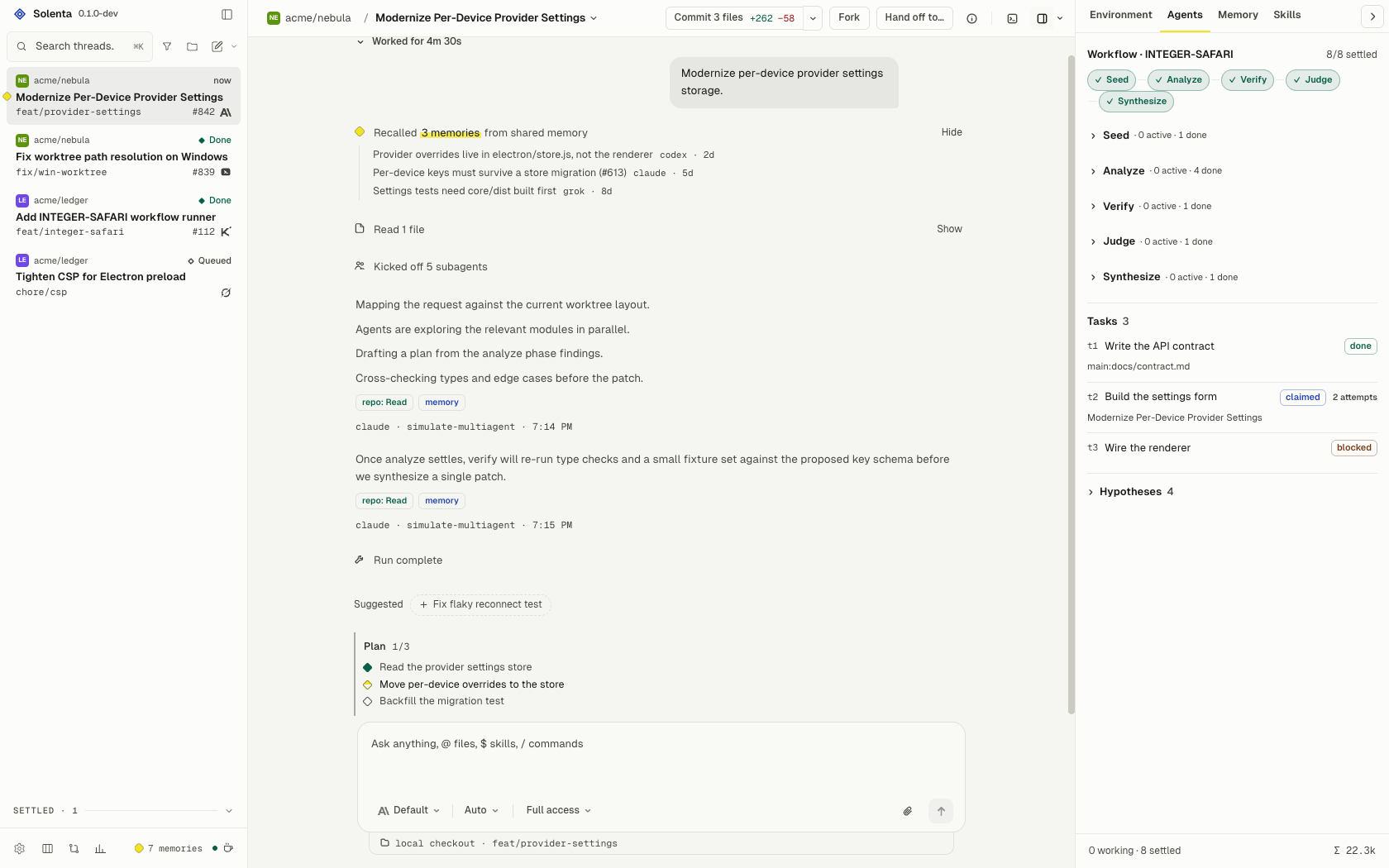Click the Synthesize workflow chip
This screenshot has height=868, width=1389.
[x=1136, y=102]
